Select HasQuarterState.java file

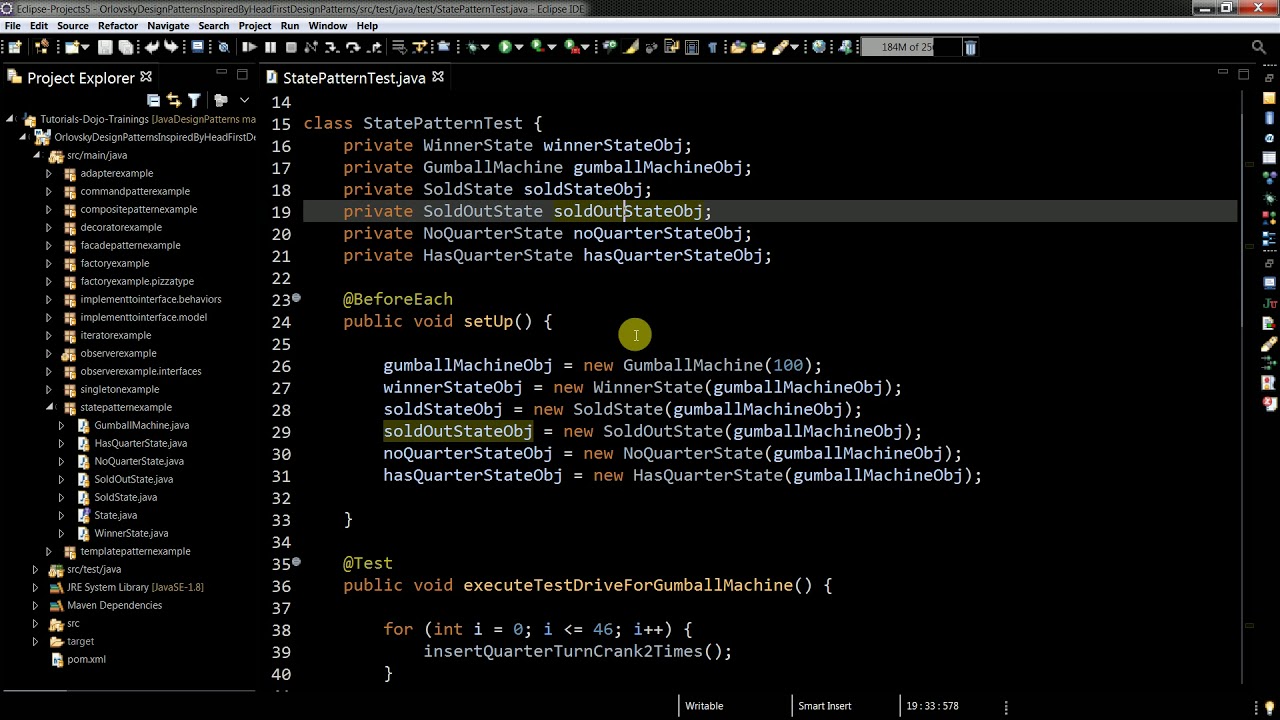[x=140, y=443]
